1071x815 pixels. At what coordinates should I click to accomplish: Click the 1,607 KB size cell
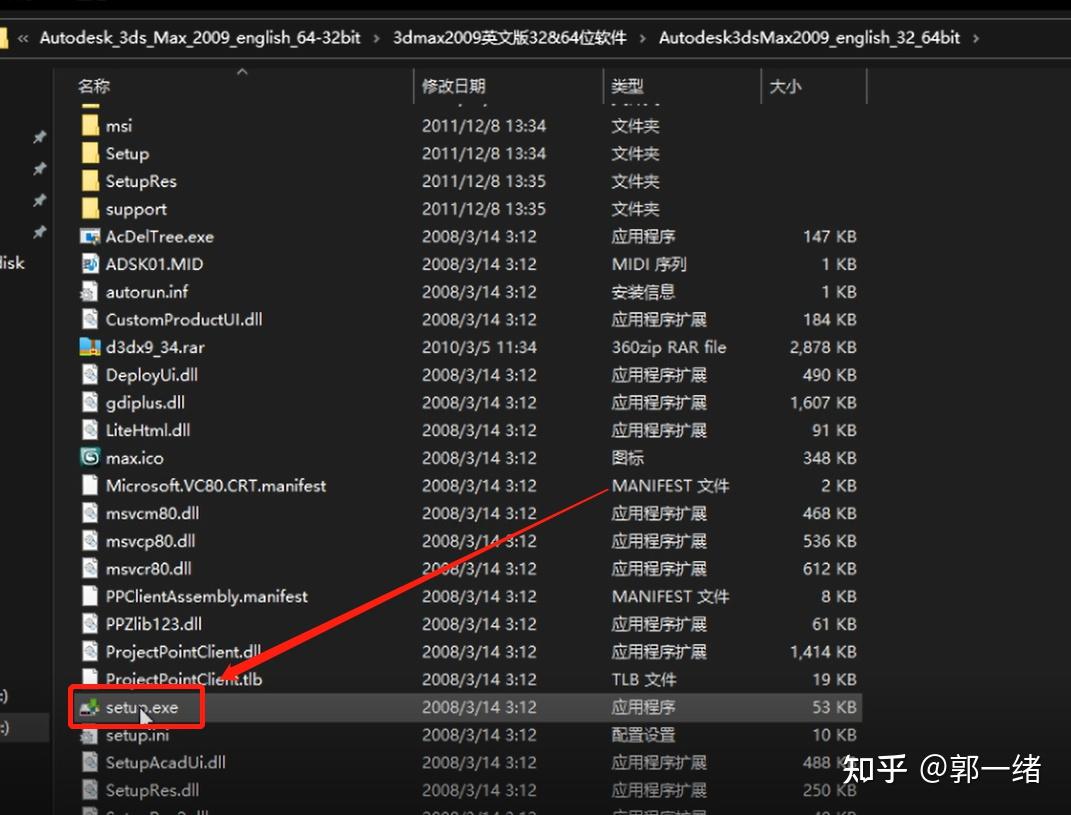823,402
